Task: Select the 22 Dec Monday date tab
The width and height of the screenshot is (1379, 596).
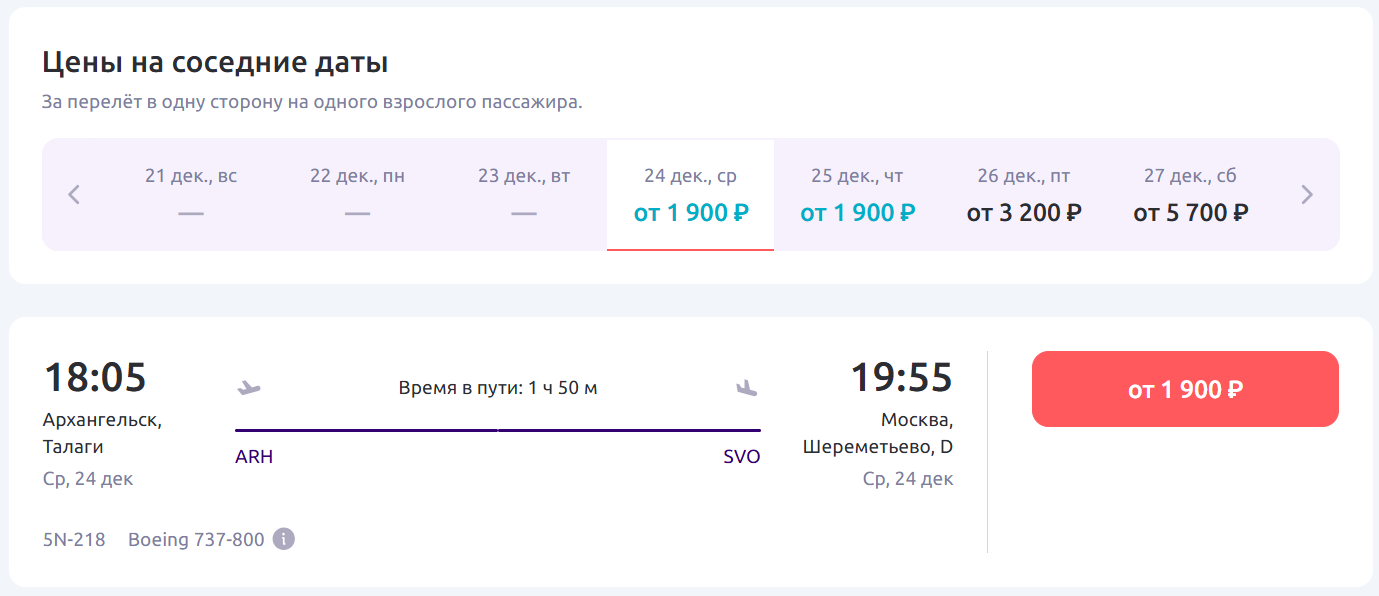Action: point(357,195)
